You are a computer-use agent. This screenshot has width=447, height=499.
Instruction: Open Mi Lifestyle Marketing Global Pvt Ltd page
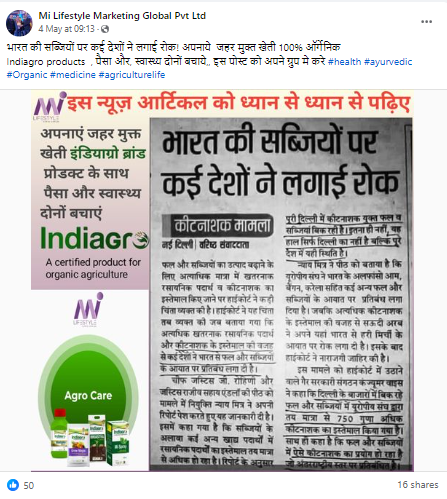tap(122, 16)
